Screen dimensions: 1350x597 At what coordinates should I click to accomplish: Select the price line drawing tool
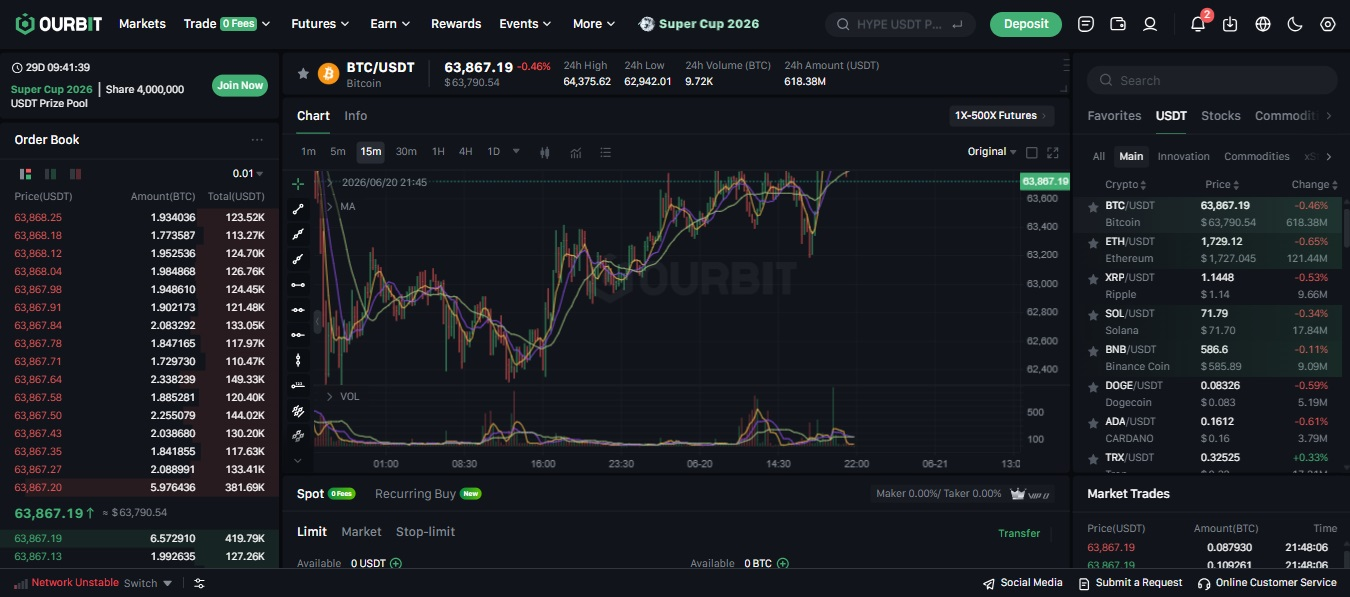point(298,385)
